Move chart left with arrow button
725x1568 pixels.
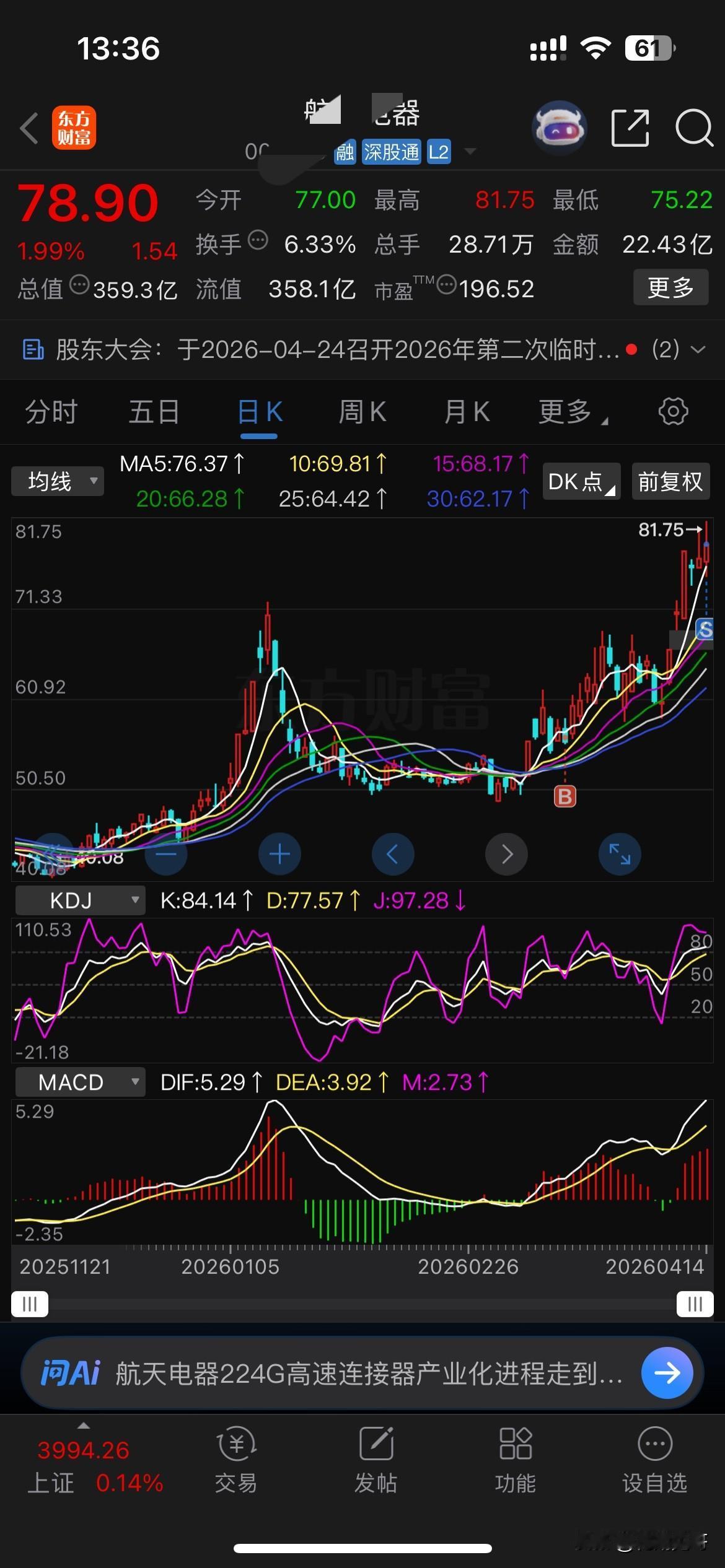393,855
